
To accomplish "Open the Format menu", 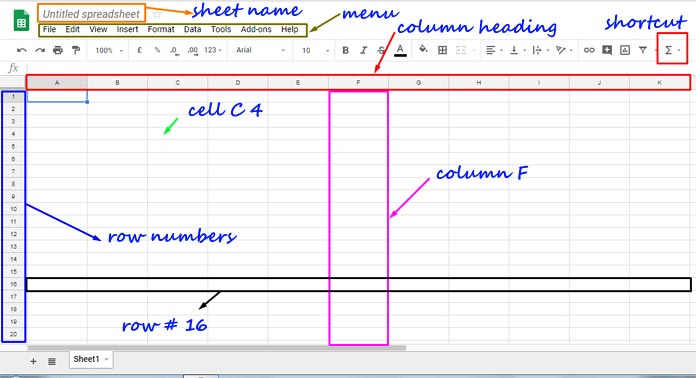I will pyautogui.click(x=161, y=29).
